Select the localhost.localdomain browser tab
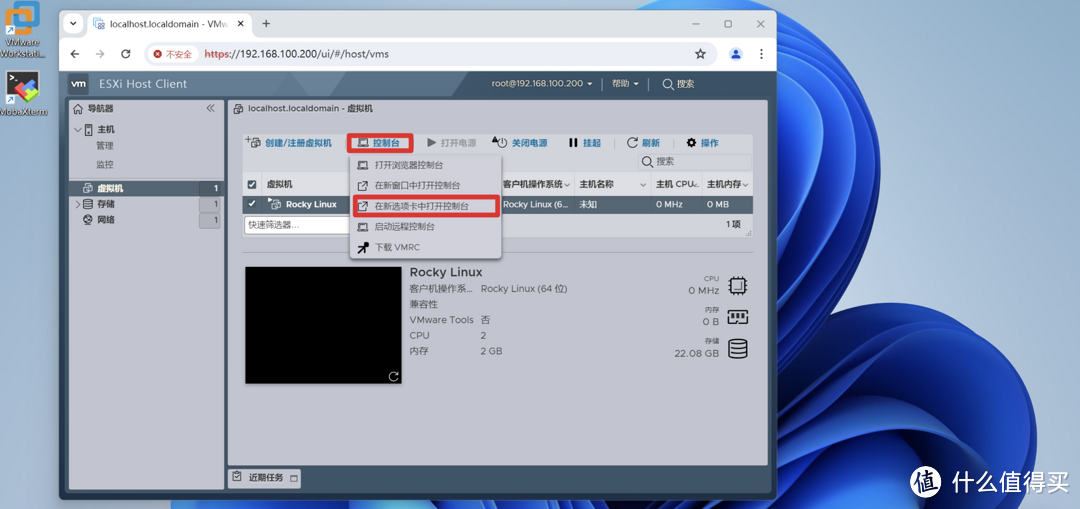Image resolution: width=1080 pixels, height=509 pixels. (x=169, y=23)
